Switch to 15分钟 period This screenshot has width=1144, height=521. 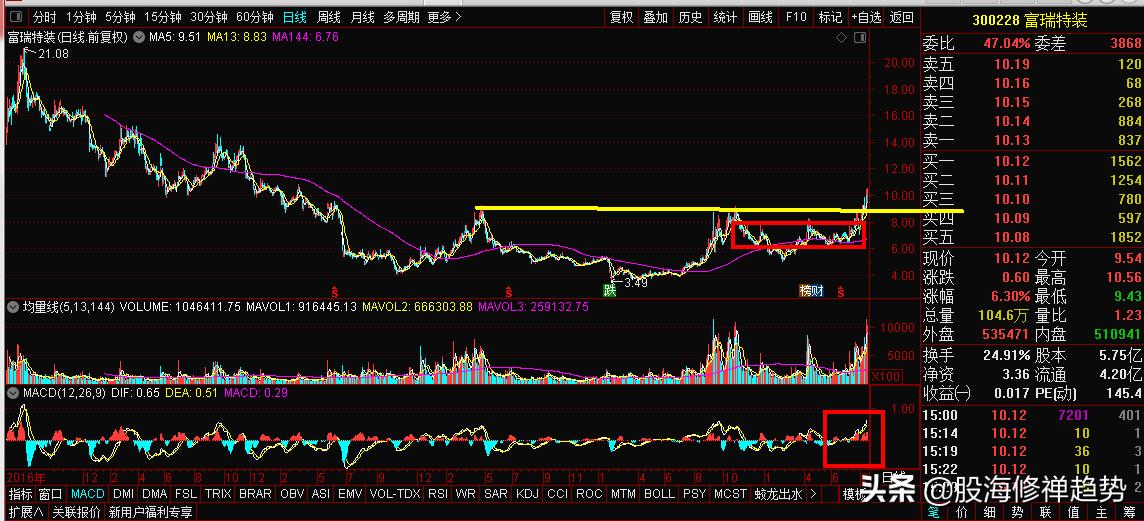163,17
